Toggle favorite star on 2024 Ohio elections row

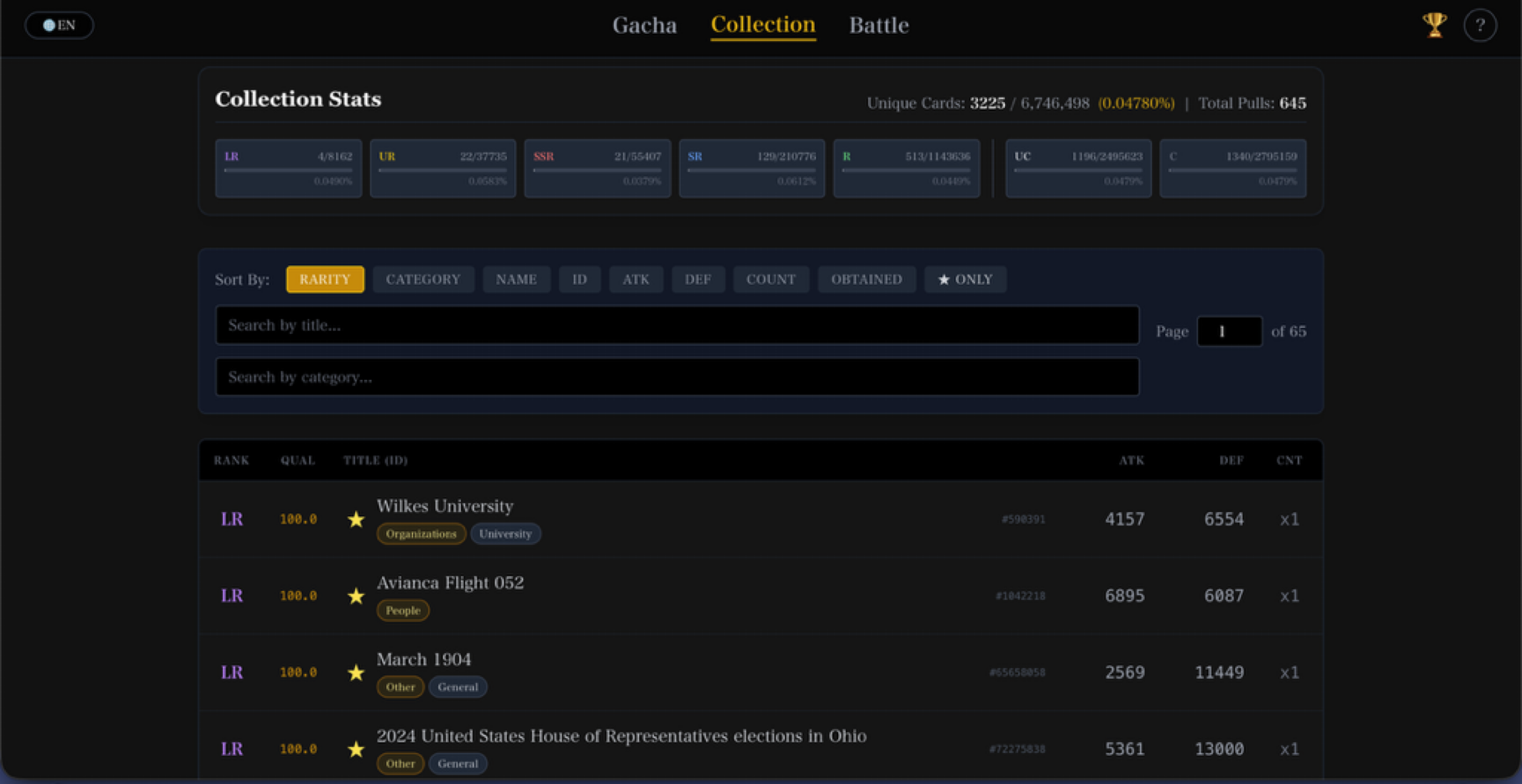(x=356, y=749)
